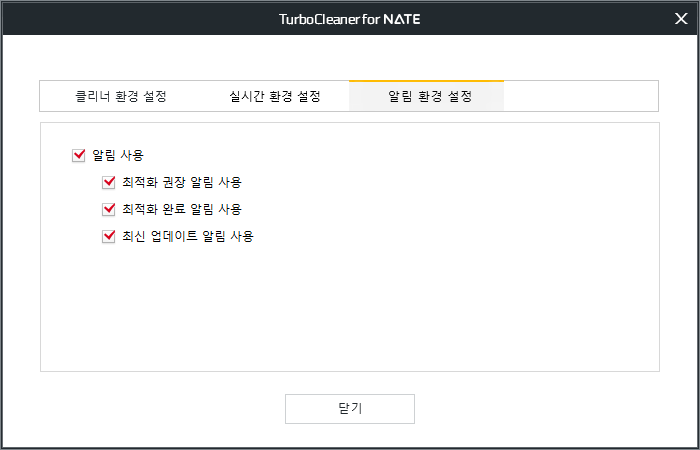Click the 닫기 button
This screenshot has width=700, height=450.
pos(350,408)
